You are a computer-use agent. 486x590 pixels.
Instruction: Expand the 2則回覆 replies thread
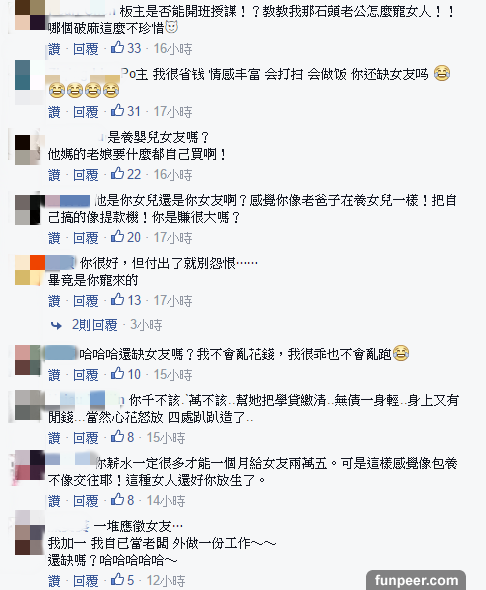point(95,325)
